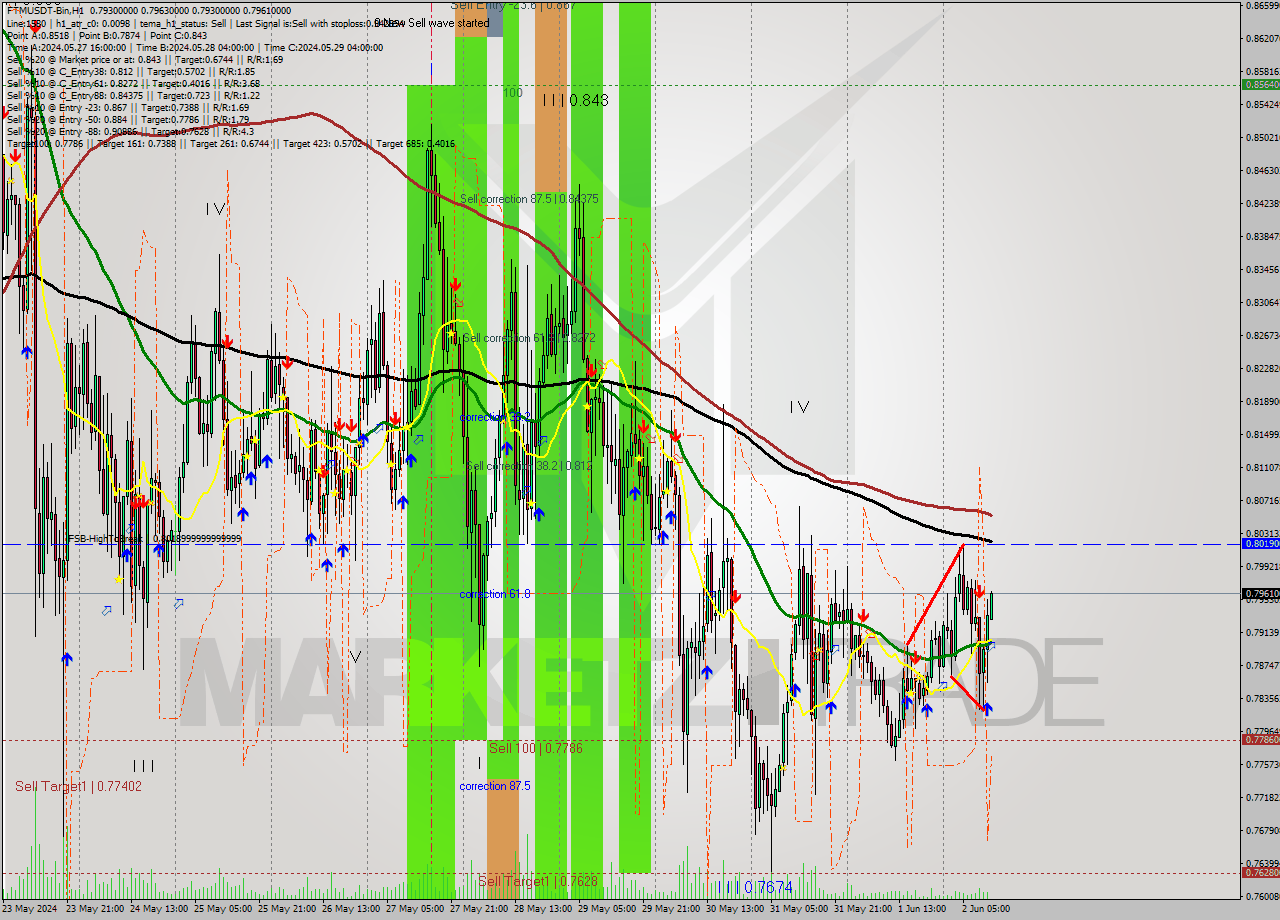Screen dimensions: 1280x920
Task: Click the FTMUSDT-Bin,H1 symbol title text
Action: [x=45, y=10]
